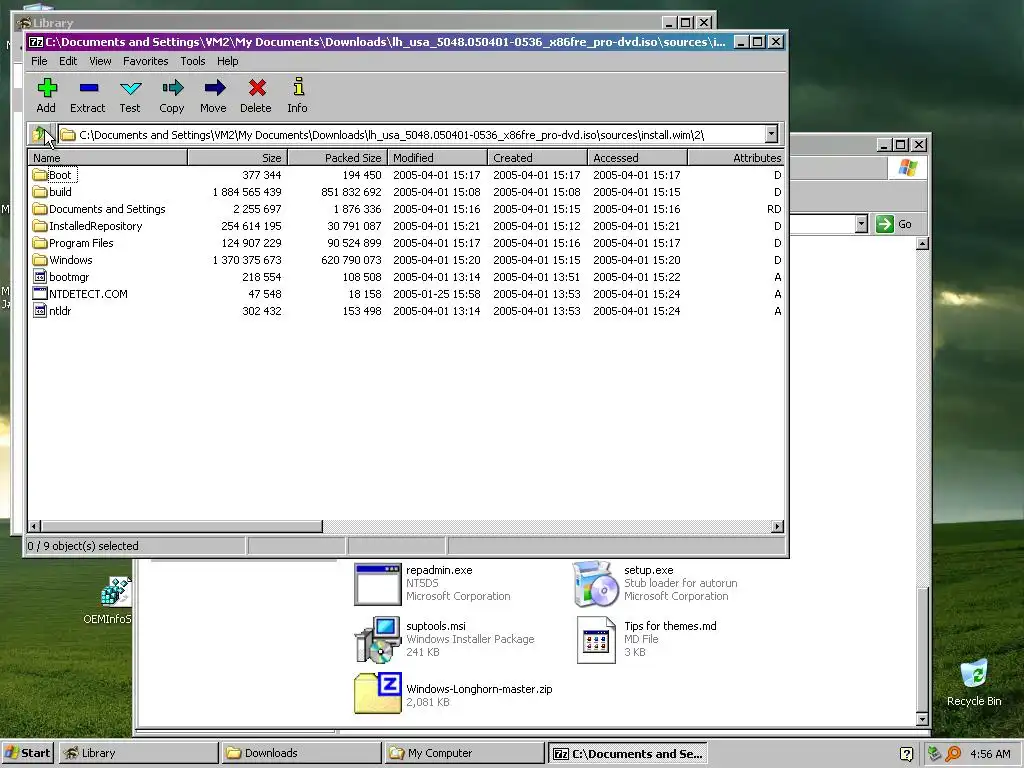Click size value 1 884 565 439
1024x768 pixels.
click(x=247, y=192)
